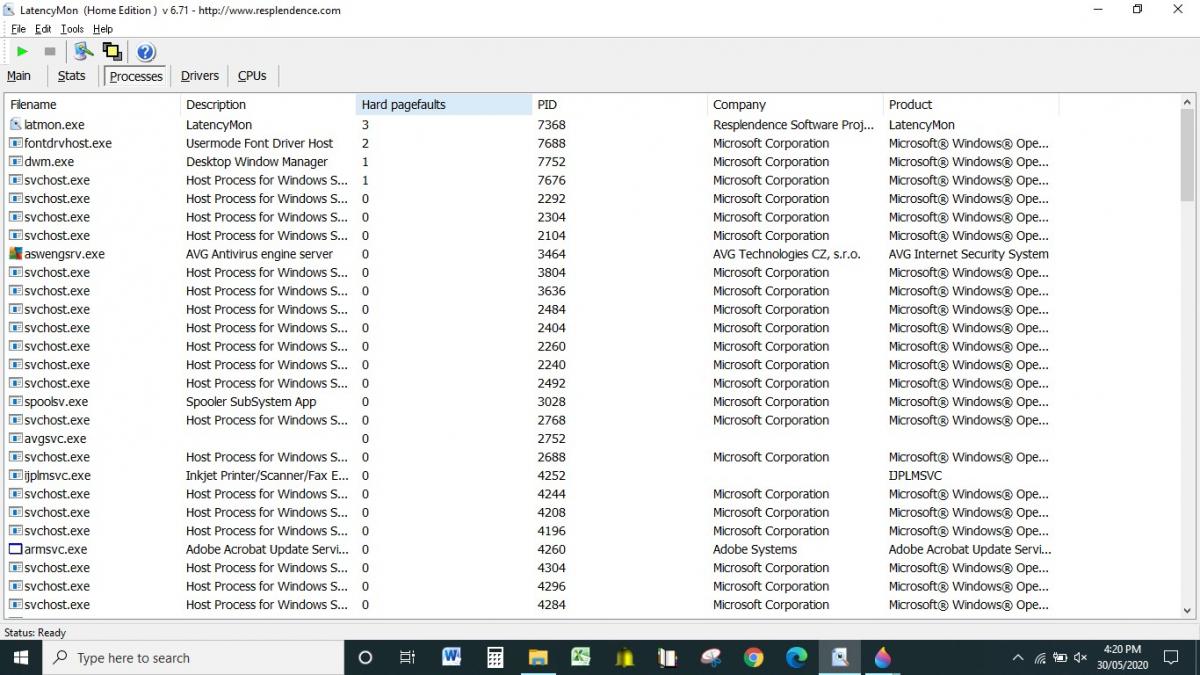Click the icon beside avgsvc.exe

coord(15,439)
